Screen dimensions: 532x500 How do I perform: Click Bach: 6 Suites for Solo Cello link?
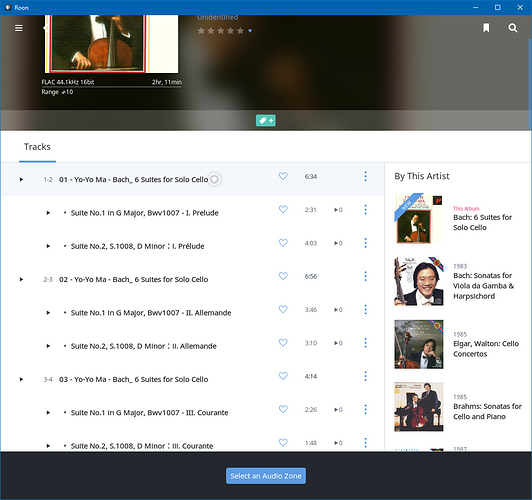(x=482, y=223)
